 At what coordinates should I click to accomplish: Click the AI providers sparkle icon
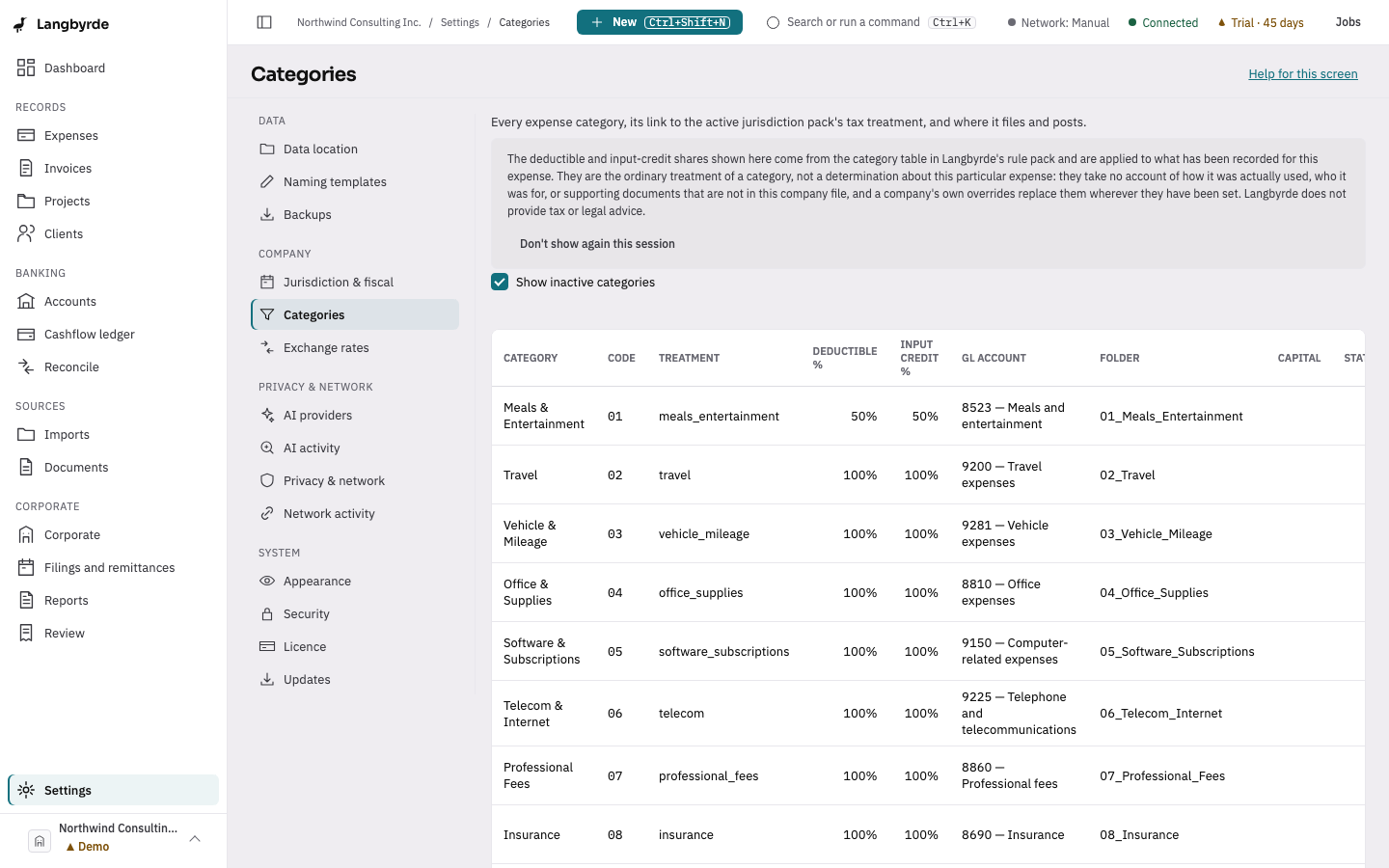pos(267,415)
